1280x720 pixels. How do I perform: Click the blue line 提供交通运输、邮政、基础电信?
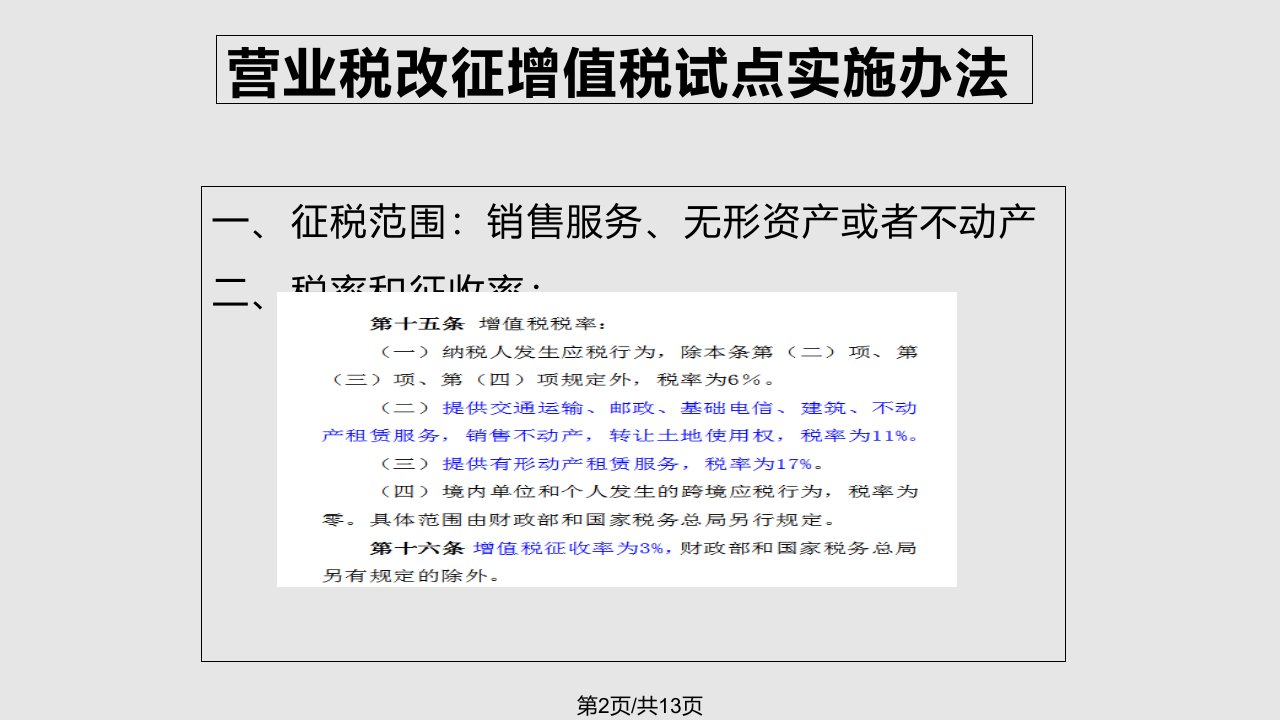648,408
